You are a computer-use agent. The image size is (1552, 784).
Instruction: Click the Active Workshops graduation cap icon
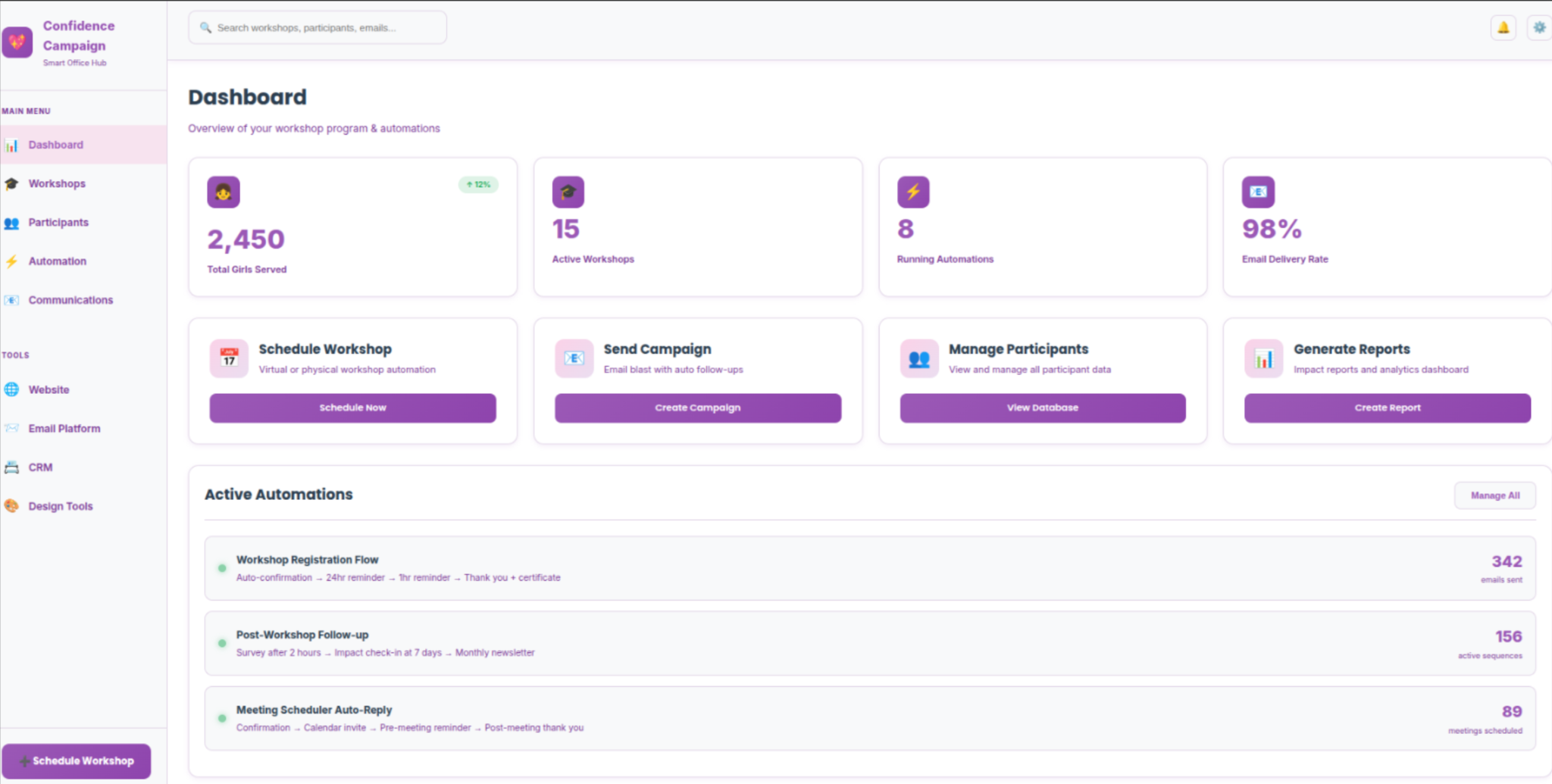click(568, 192)
